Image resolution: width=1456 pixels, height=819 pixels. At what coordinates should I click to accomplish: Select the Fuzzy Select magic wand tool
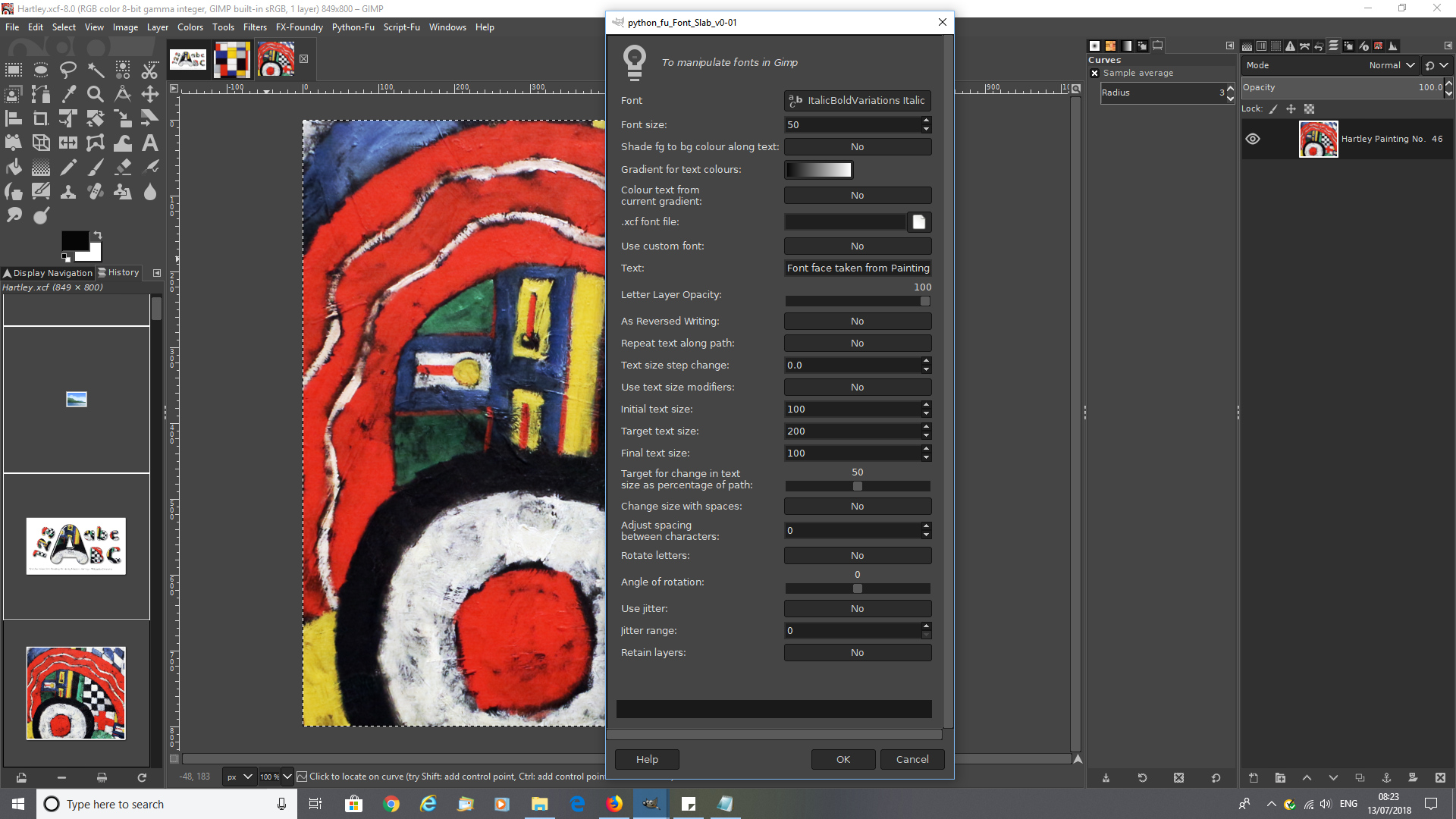(96, 71)
